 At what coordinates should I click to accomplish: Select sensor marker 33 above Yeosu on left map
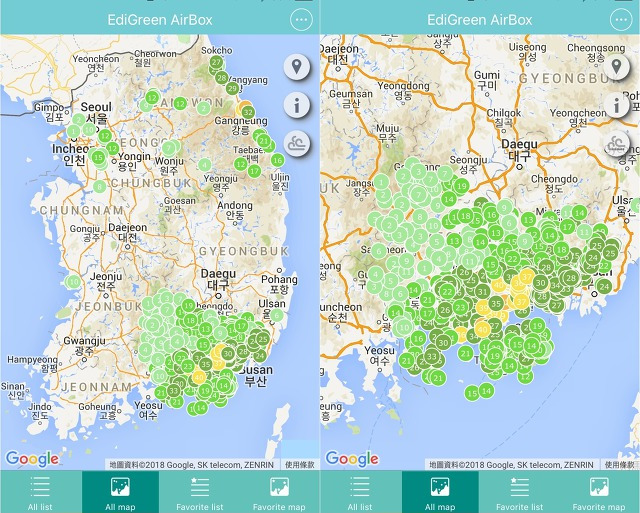click(173, 391)
